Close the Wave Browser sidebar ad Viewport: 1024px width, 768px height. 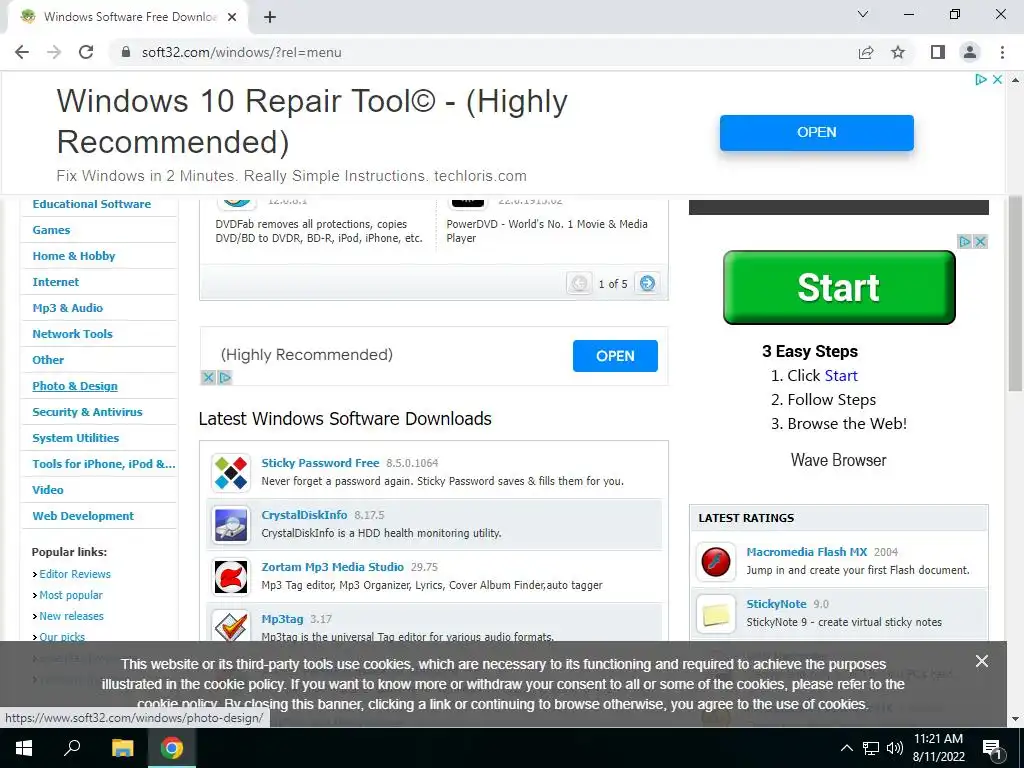980,242
